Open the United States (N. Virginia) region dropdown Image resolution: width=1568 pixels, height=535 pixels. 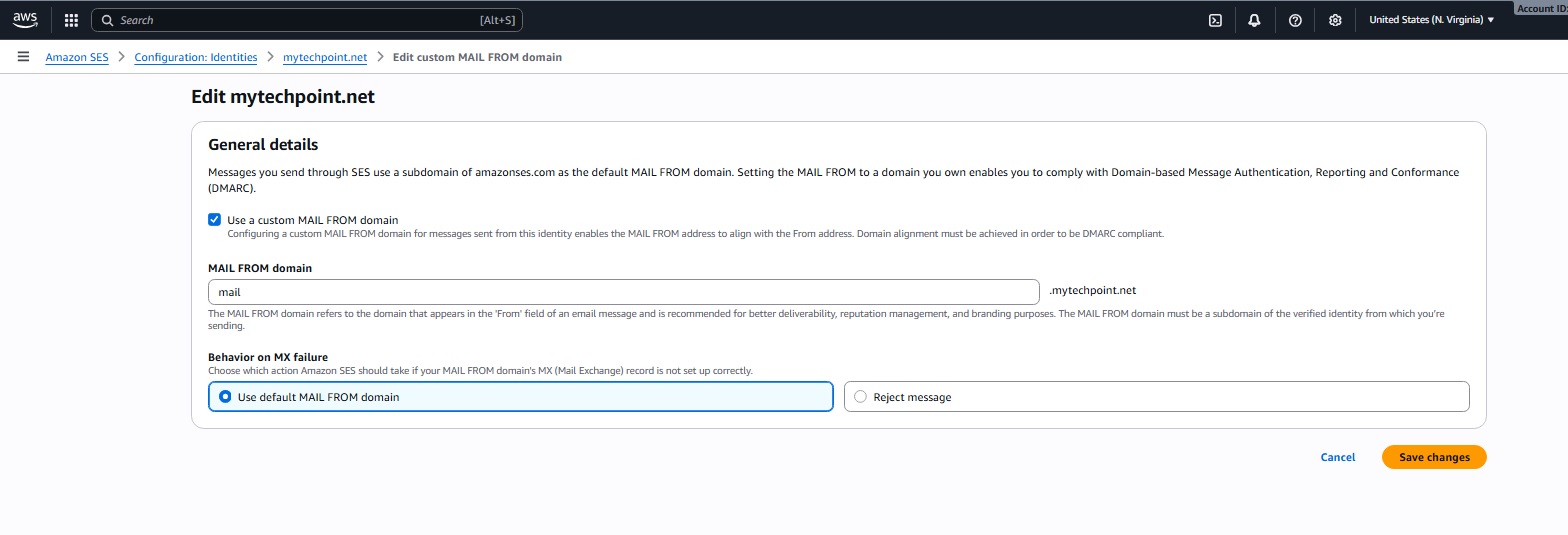tap(1431, 20)
